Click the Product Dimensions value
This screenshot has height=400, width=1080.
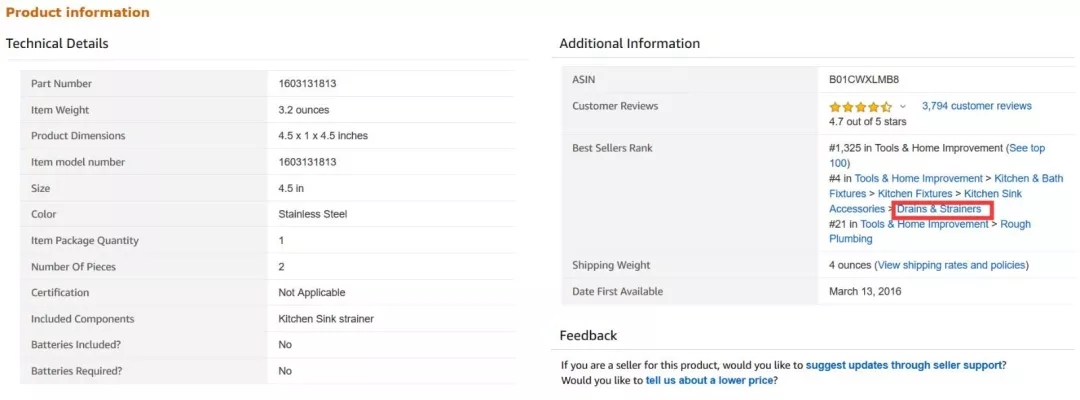[323, 136]
